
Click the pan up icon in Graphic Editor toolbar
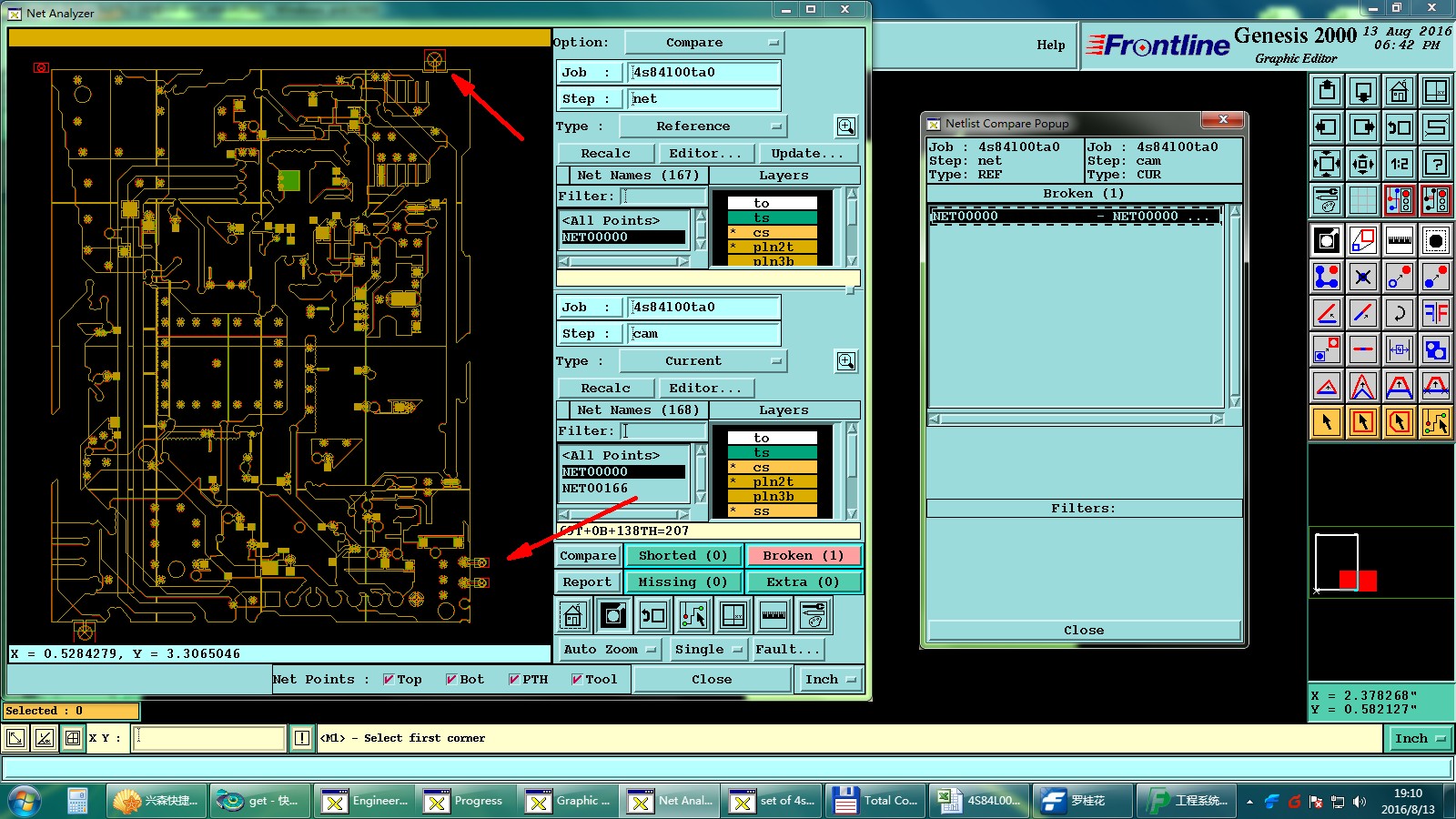coord(1327,91)
